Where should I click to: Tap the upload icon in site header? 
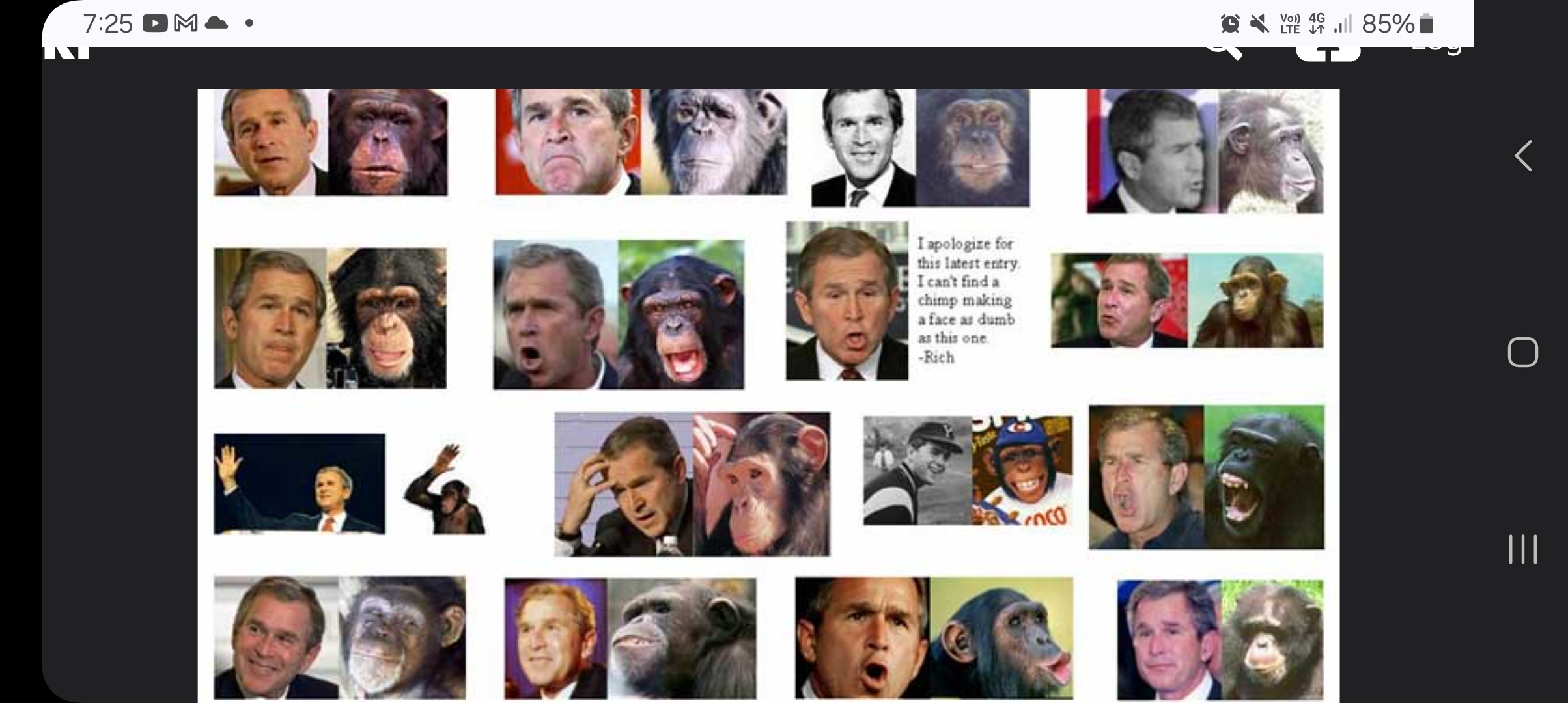(x=1328, y=53)
